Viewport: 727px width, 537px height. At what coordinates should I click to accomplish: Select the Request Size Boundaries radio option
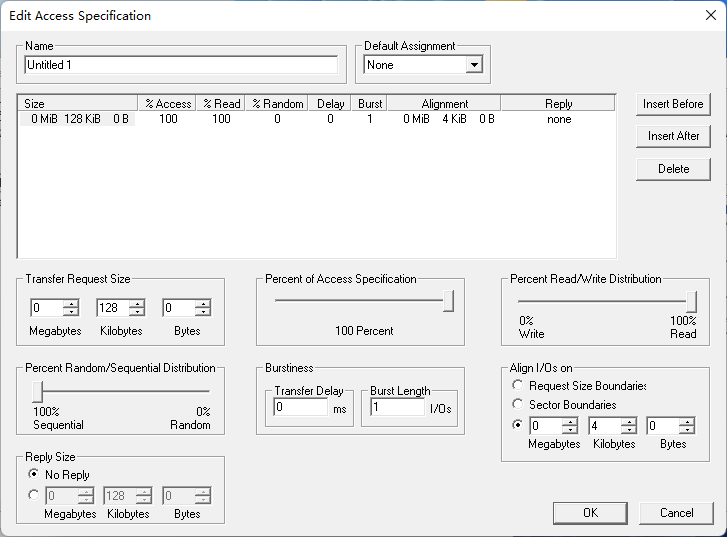517,386
